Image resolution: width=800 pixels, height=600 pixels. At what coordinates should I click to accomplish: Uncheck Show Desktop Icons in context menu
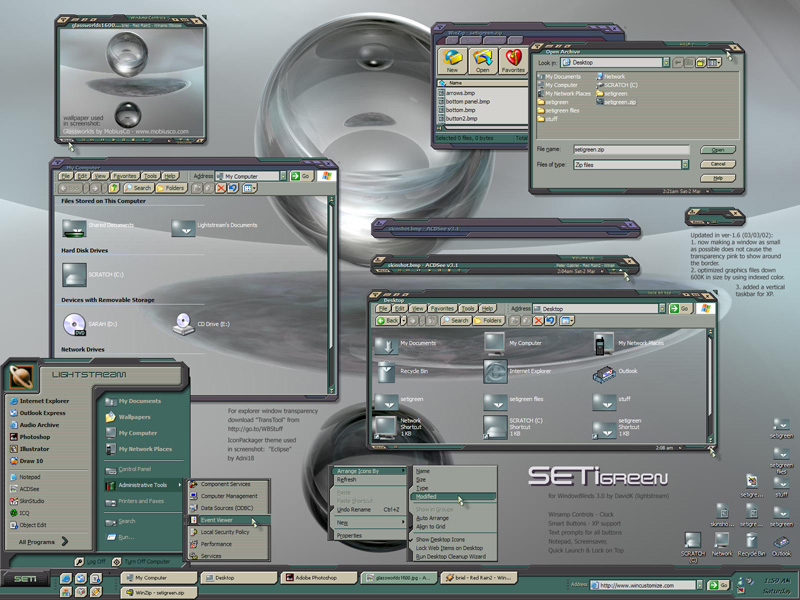440,539
